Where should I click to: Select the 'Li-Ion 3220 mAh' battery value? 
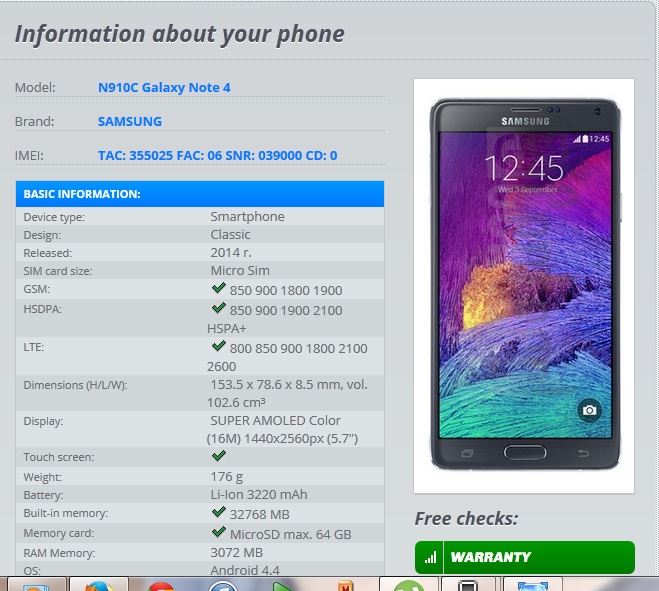[x=259, y=495]
